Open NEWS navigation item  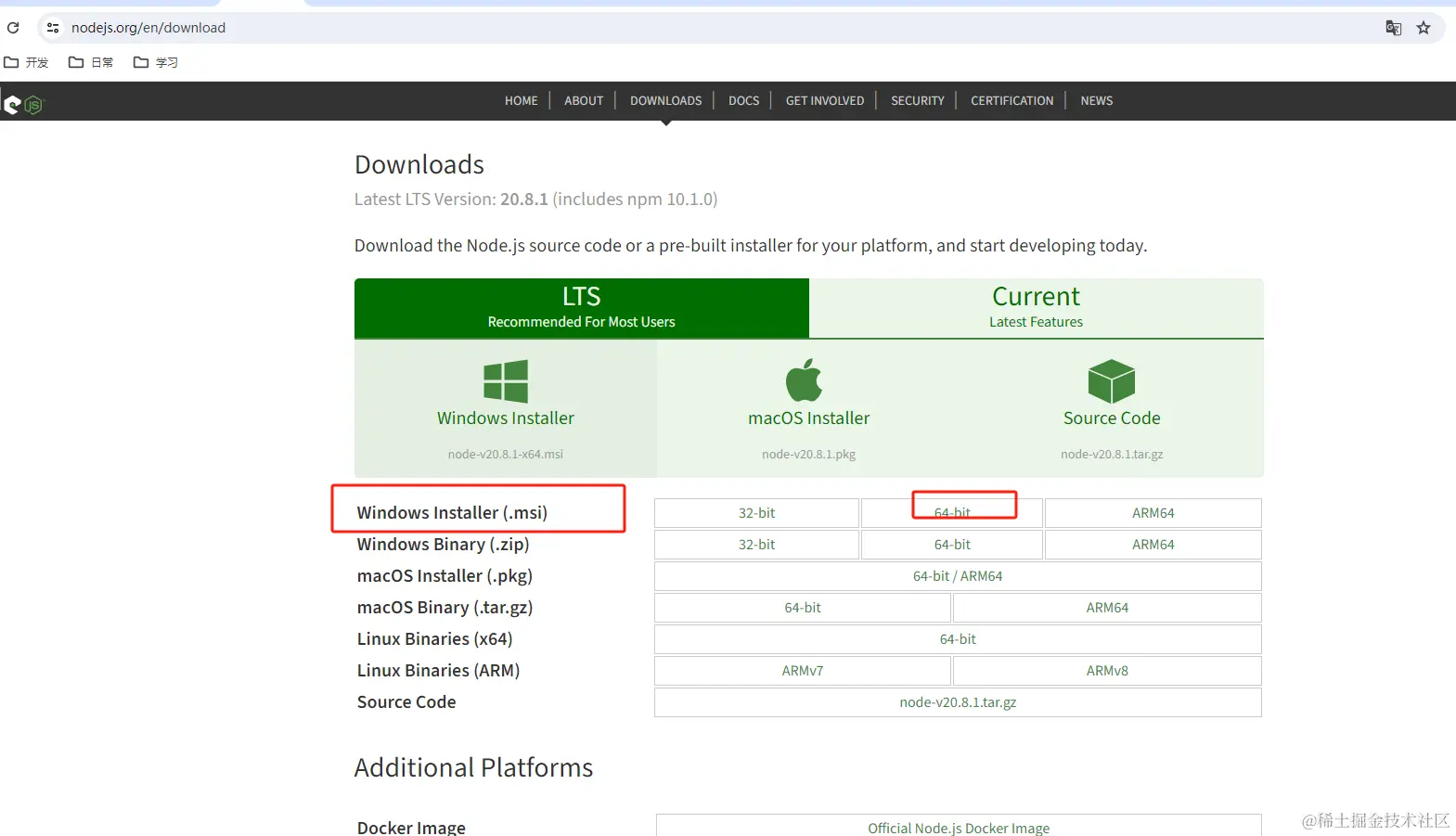(x=1097, y=100)
